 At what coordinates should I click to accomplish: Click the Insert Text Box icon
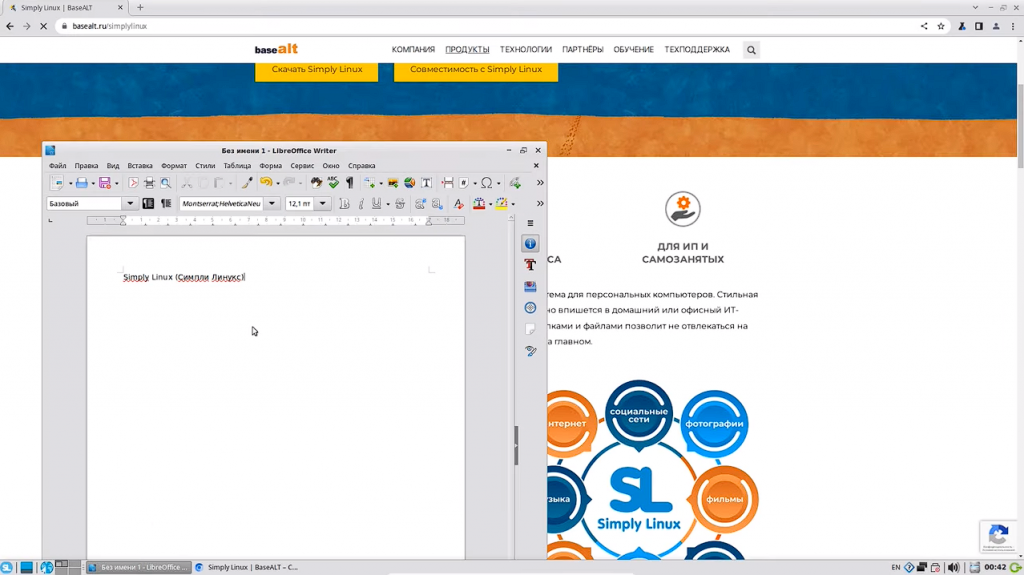click(426, 183)
